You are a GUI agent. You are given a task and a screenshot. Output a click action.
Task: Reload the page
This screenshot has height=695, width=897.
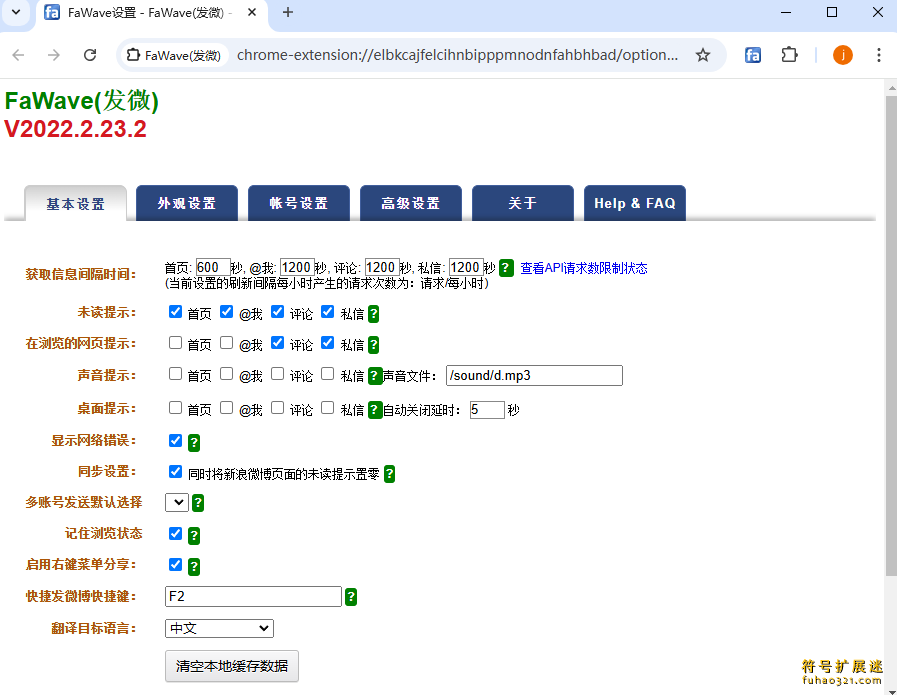(90, 55)
